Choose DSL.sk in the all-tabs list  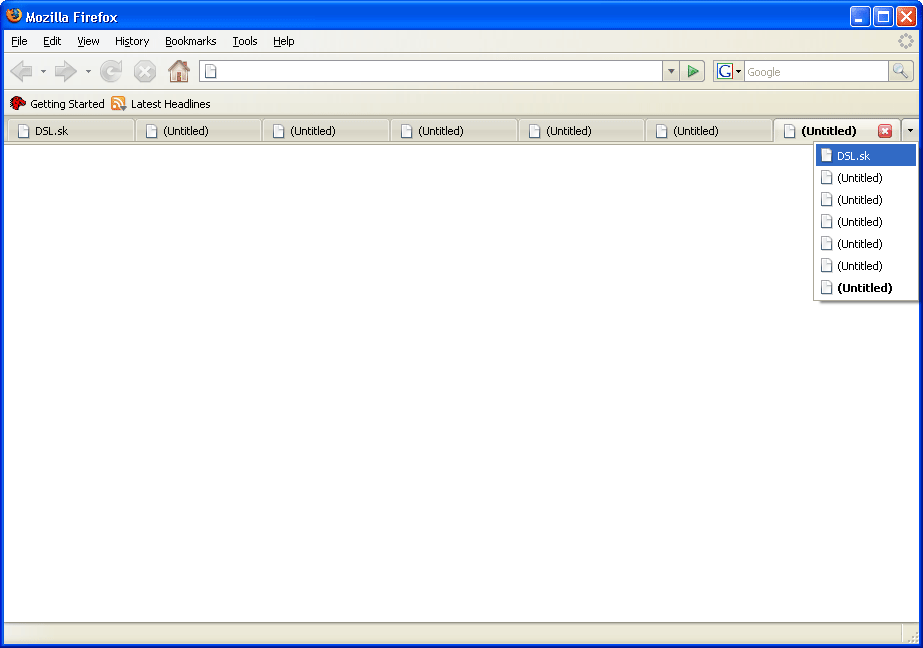(866, 156)
